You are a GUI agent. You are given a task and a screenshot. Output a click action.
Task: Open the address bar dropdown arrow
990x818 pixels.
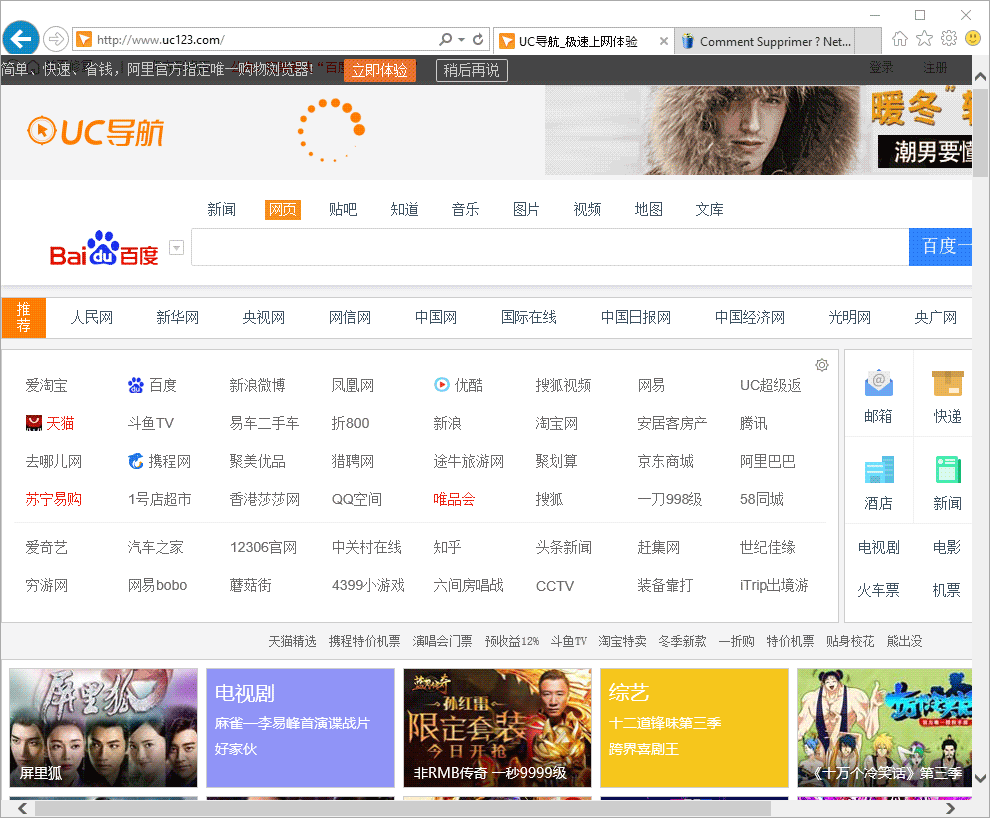point(462,39)
